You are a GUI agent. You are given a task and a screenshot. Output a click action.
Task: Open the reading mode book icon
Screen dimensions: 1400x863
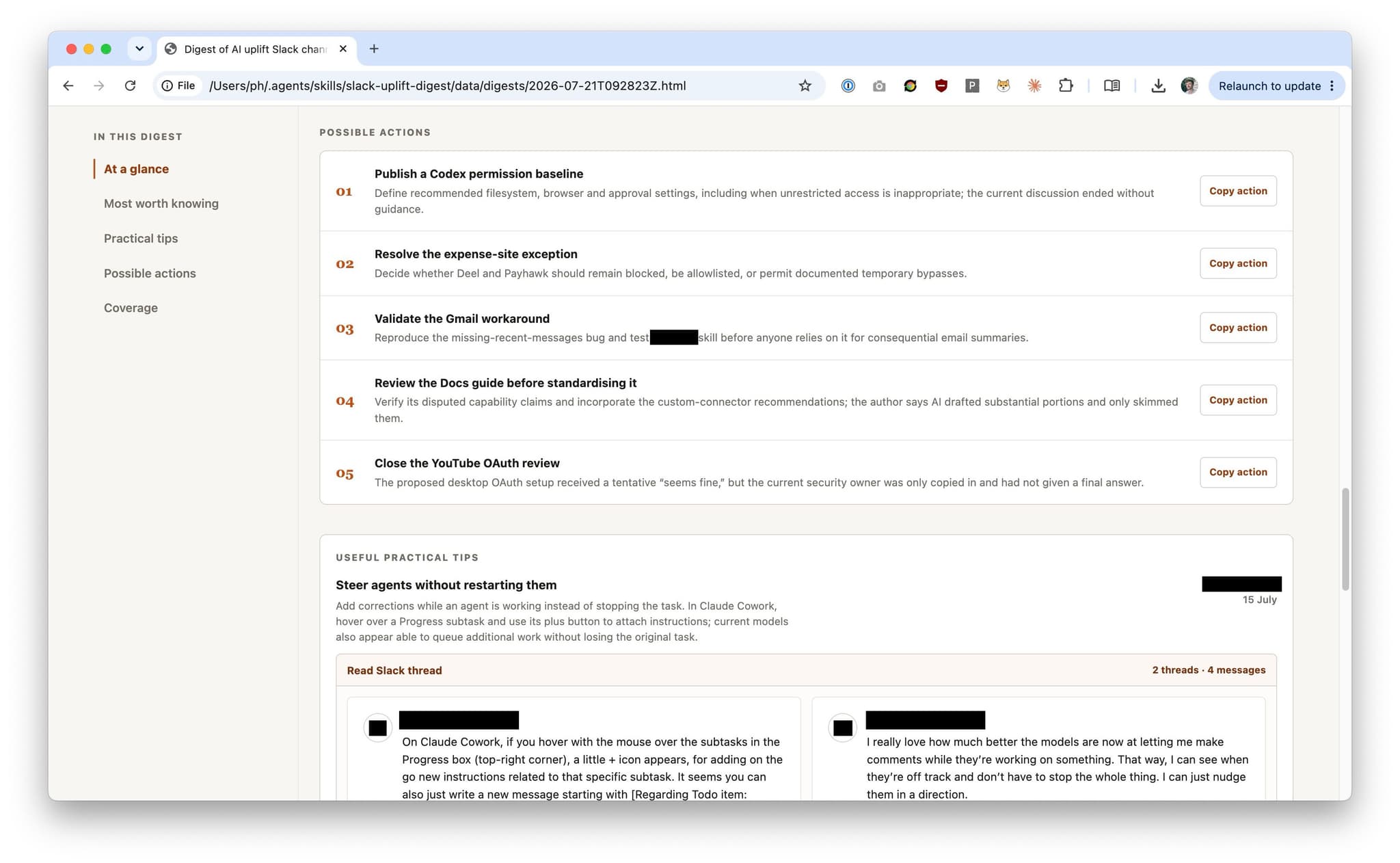tap(1112, 85)
